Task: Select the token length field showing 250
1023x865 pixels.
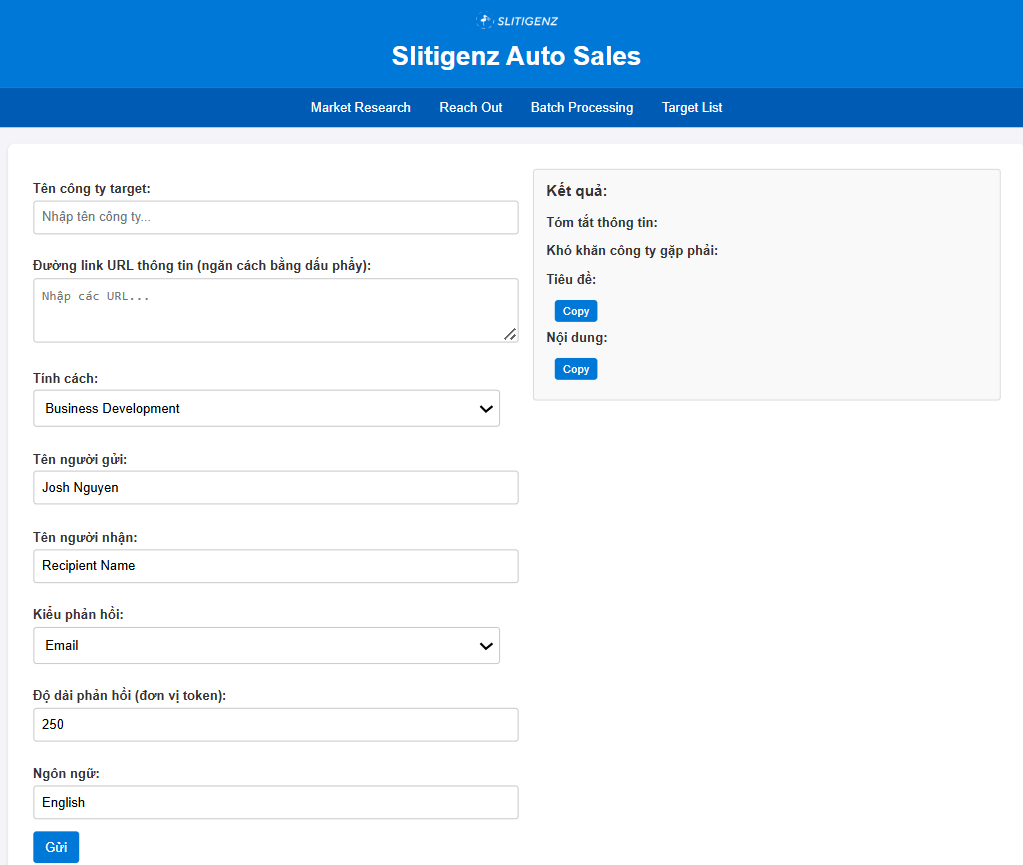Action: click(275, 724)
